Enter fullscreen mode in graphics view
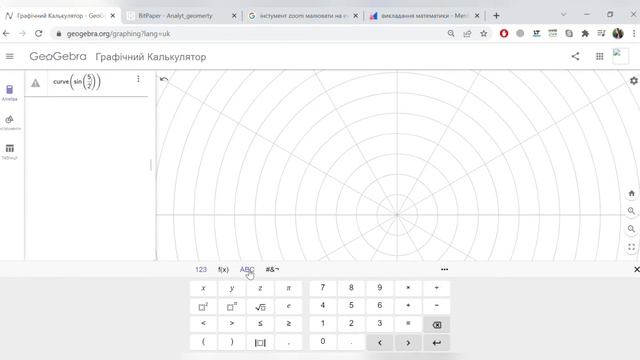The width and height of the screenshot is (640, 360). point(631,247)
